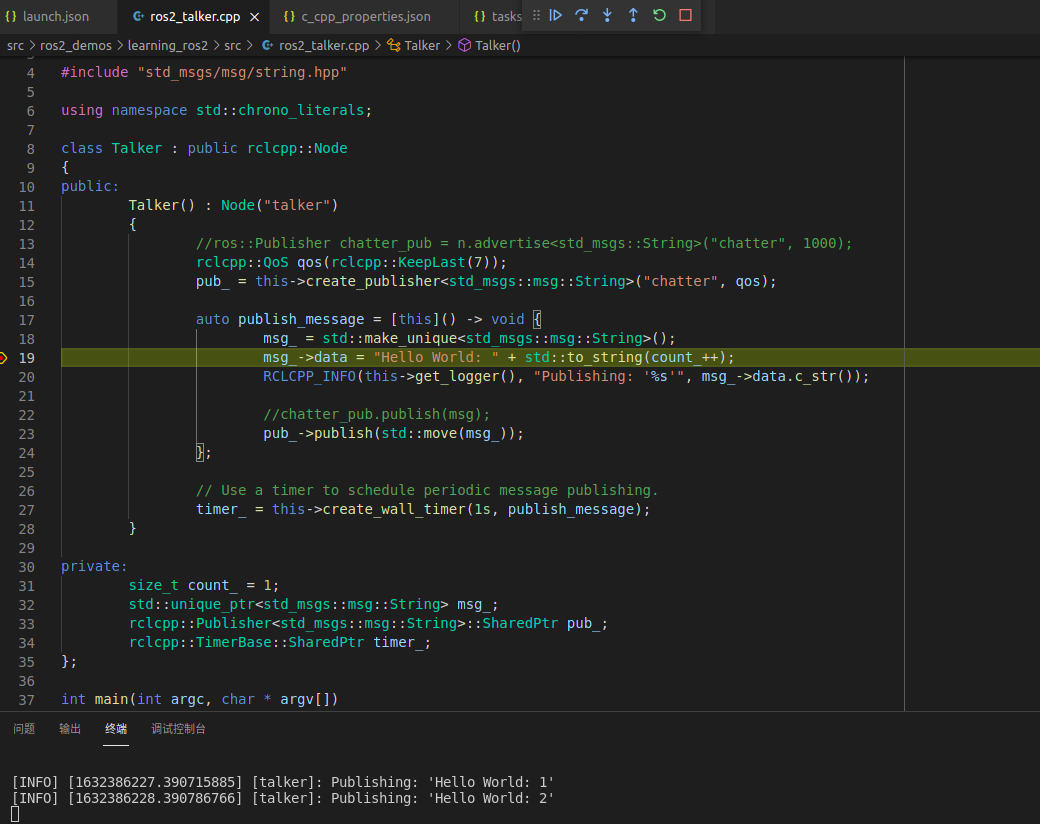
Task: Restart the debug session icon
Action: click(x=658, y=15)
